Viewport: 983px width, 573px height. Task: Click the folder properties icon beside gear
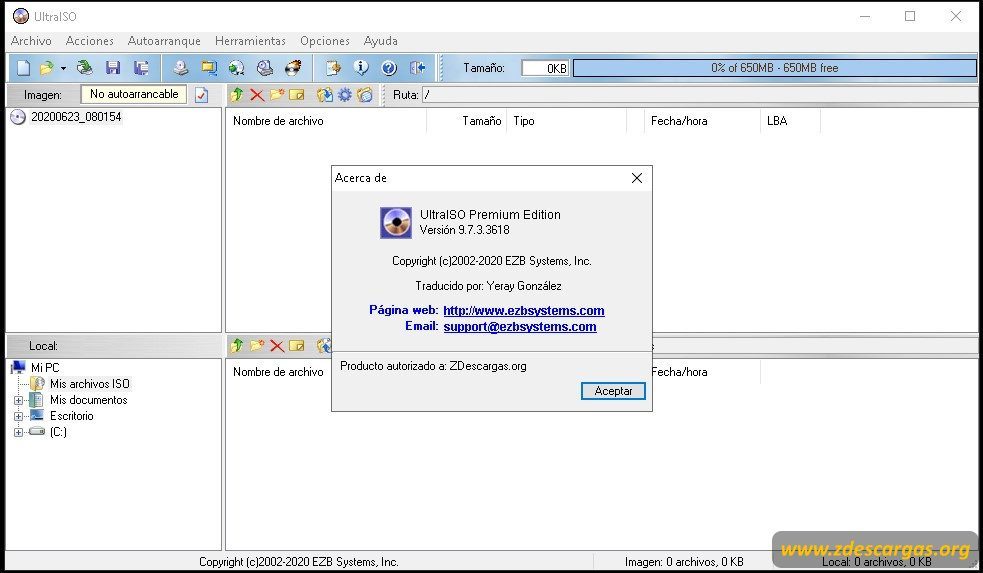tap(365, 95)
